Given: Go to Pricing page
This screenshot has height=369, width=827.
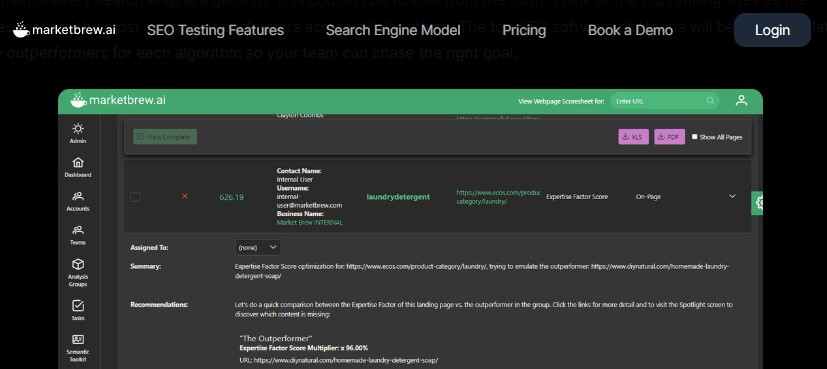Looking at the screenshot, I should pyautogui.click(x=524, y=30).
